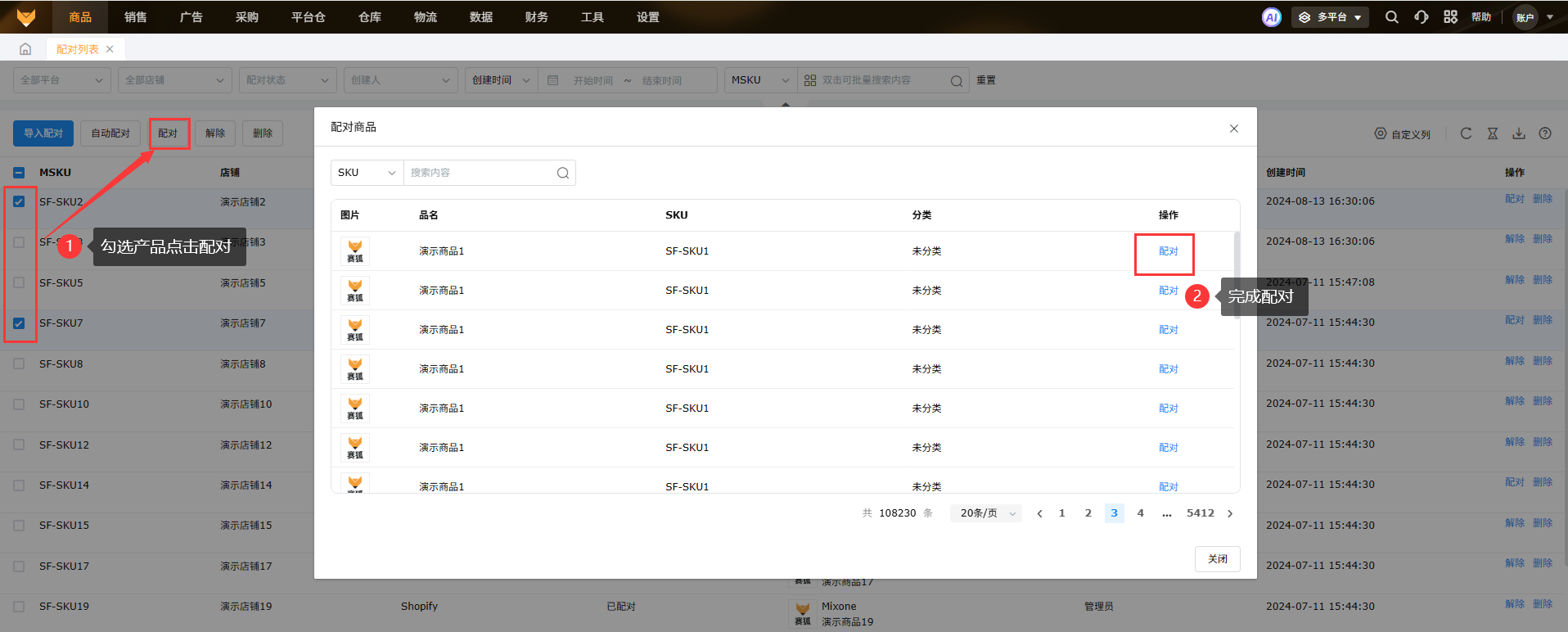Switch to the 配对列表 tab

coord(78,49)
